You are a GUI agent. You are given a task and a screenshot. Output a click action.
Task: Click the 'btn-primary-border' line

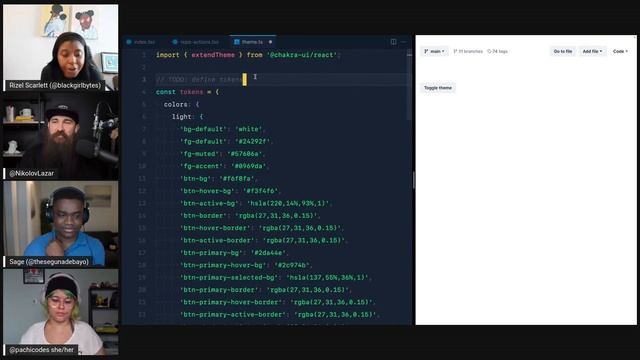(266, 290)
